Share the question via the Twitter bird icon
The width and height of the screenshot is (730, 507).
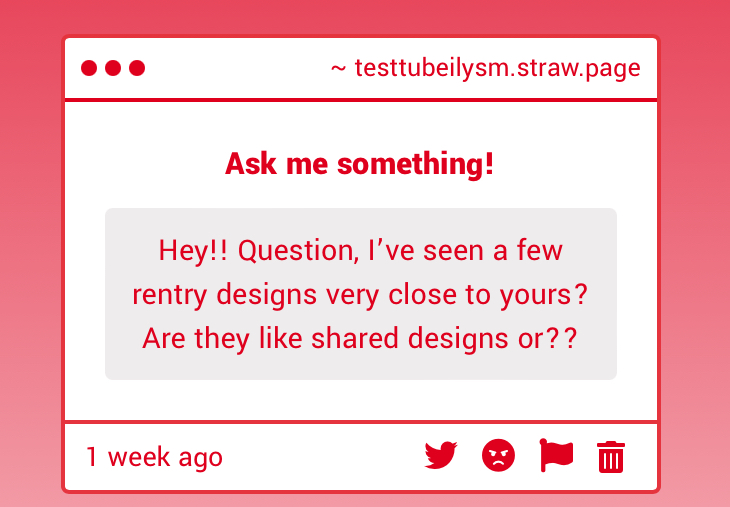[x=441, y=456]
